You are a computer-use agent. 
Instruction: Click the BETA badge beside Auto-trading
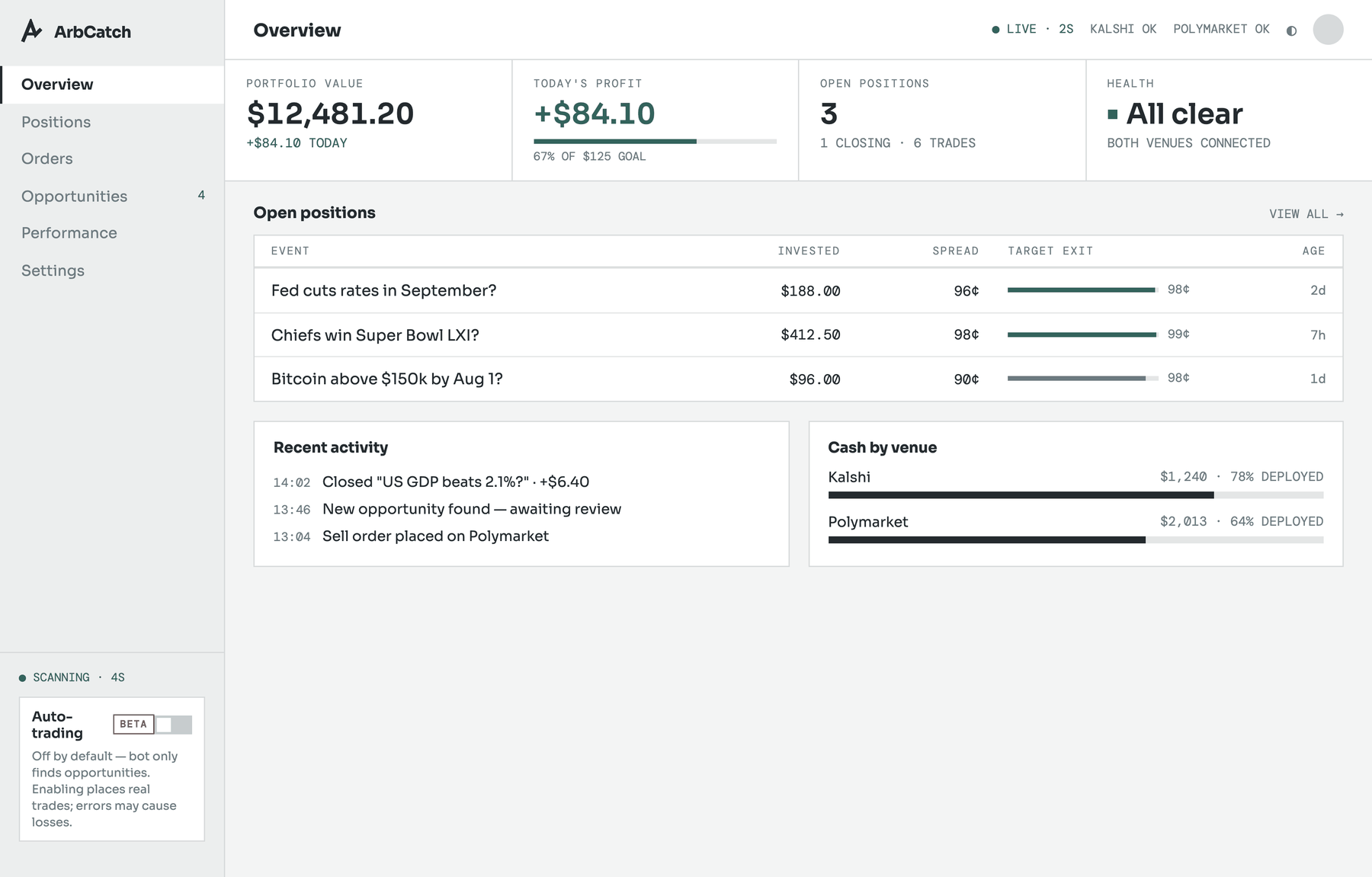coord(133,724)
